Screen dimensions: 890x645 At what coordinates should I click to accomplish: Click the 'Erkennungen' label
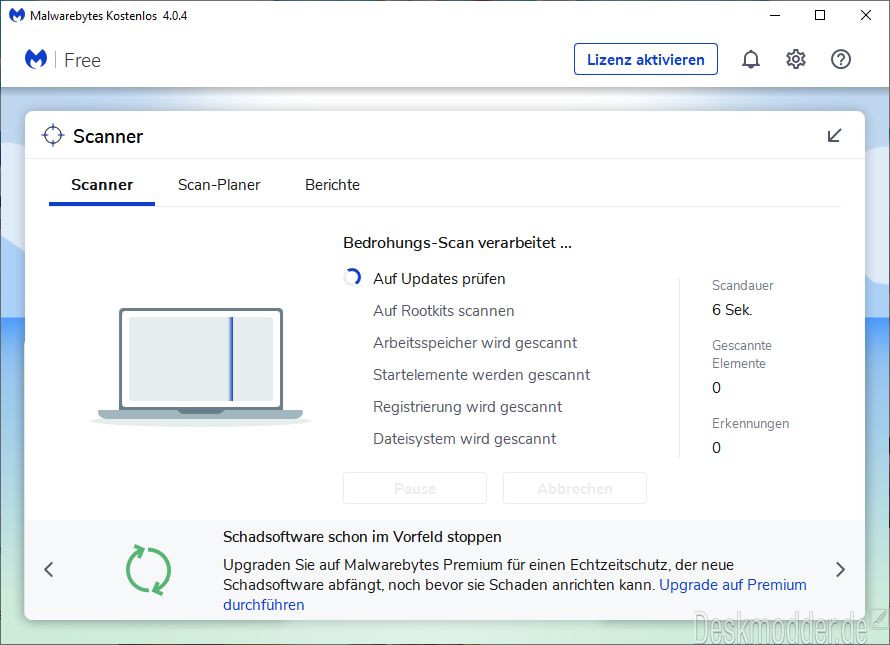[x=750, y=423]
